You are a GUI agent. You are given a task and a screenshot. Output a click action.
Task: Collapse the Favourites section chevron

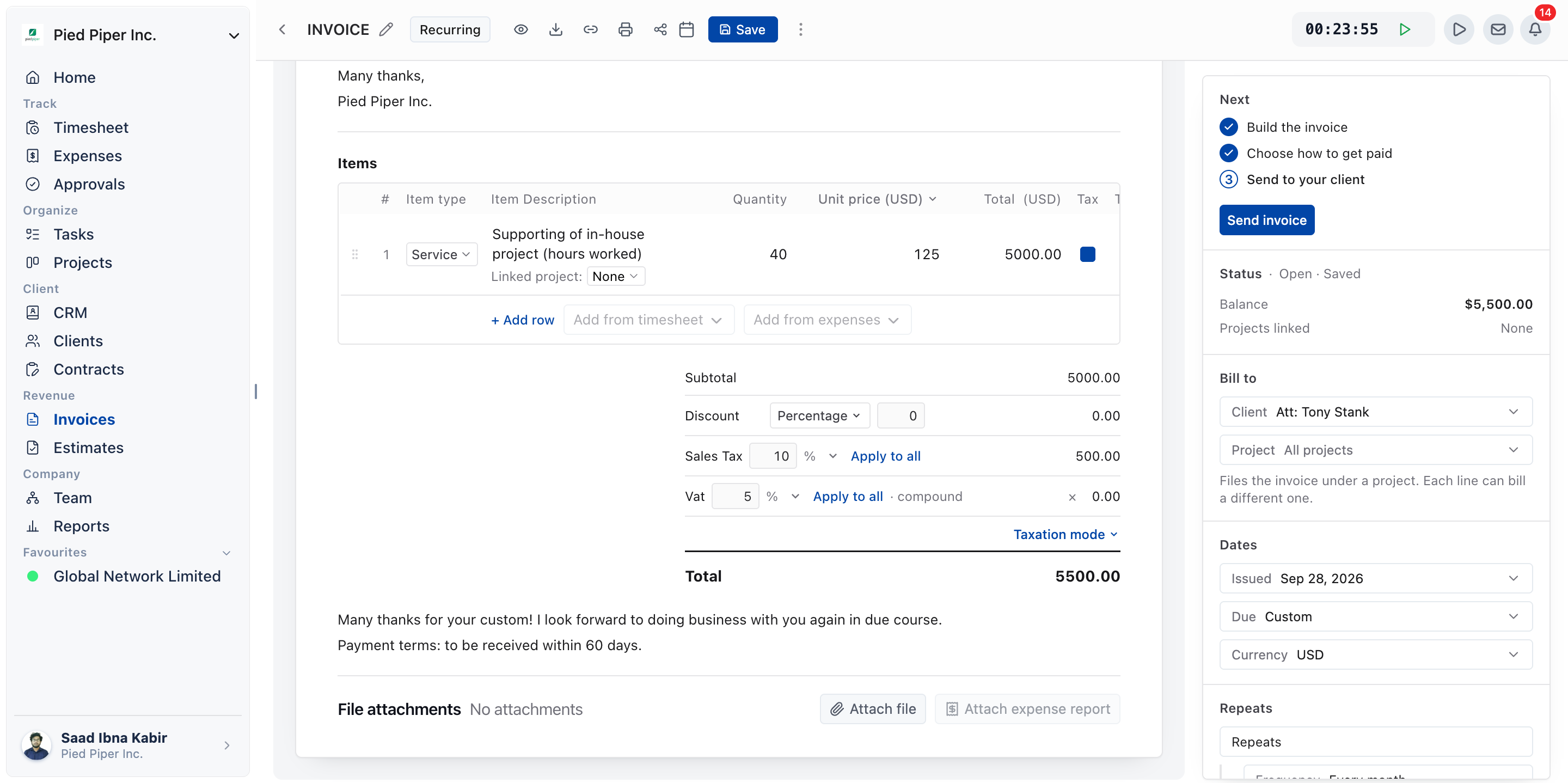pos(226,553)
